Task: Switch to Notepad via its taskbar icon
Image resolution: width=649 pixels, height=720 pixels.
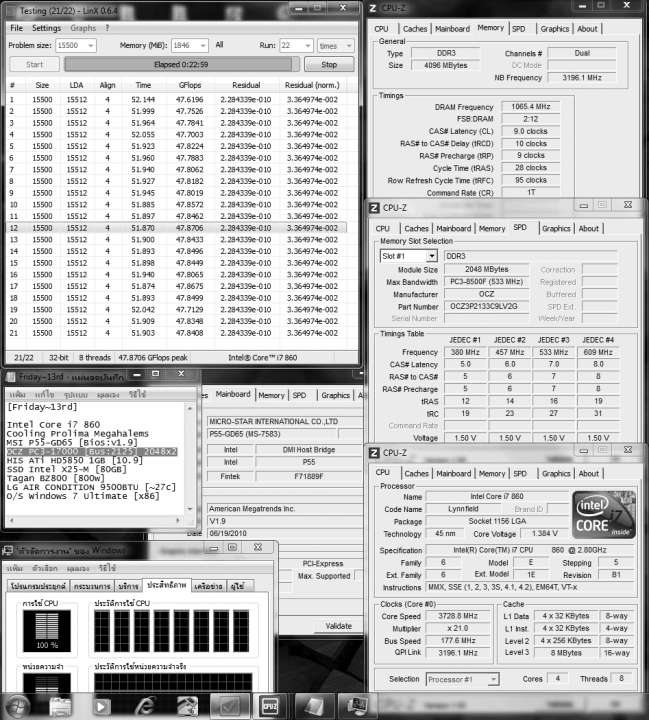Action: click(x=315, y=706)
